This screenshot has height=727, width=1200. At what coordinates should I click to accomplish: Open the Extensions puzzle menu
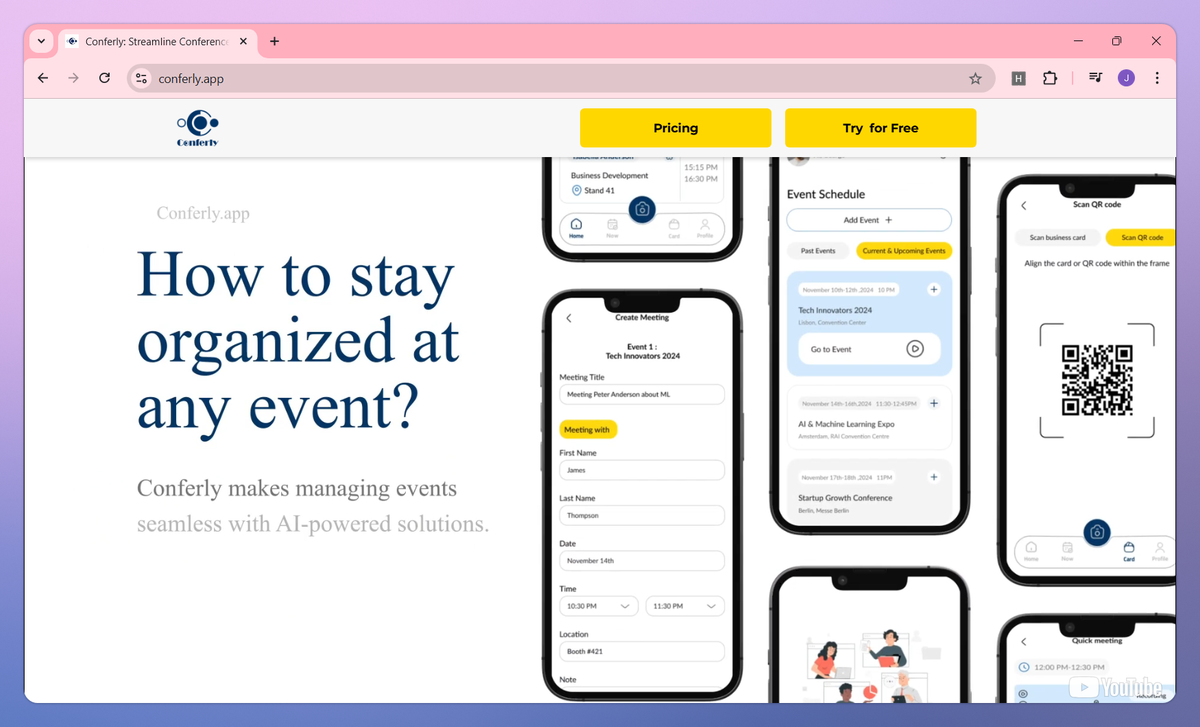click(1050, 78)
